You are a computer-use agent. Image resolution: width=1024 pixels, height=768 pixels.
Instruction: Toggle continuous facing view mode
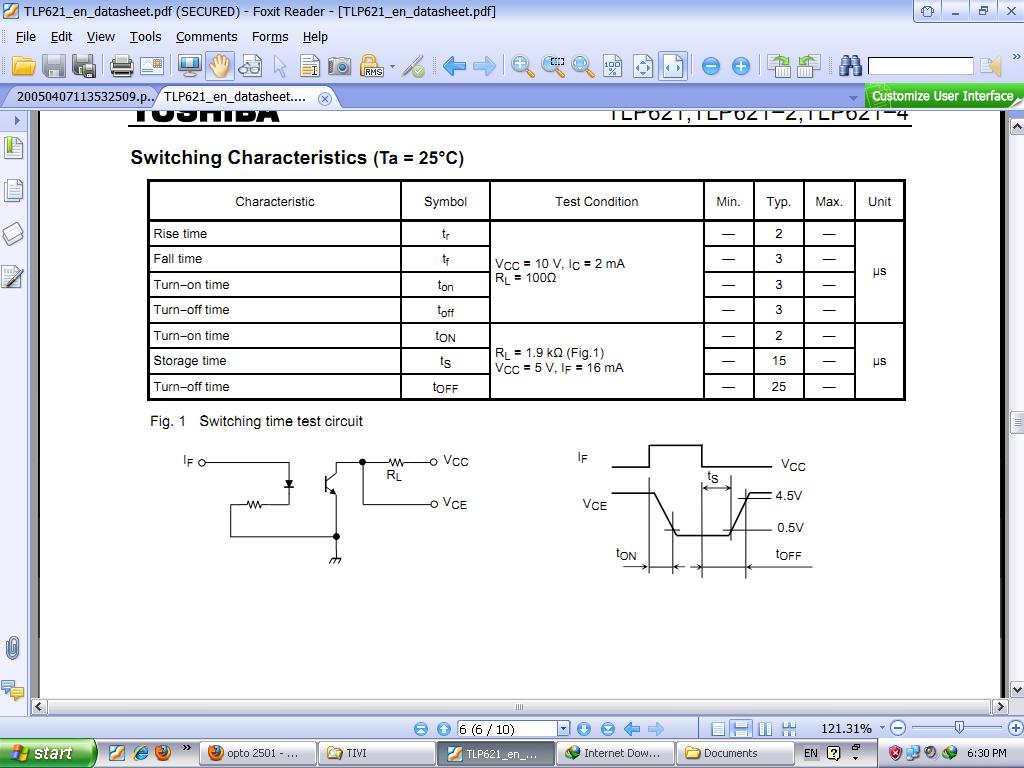(789, 729)
